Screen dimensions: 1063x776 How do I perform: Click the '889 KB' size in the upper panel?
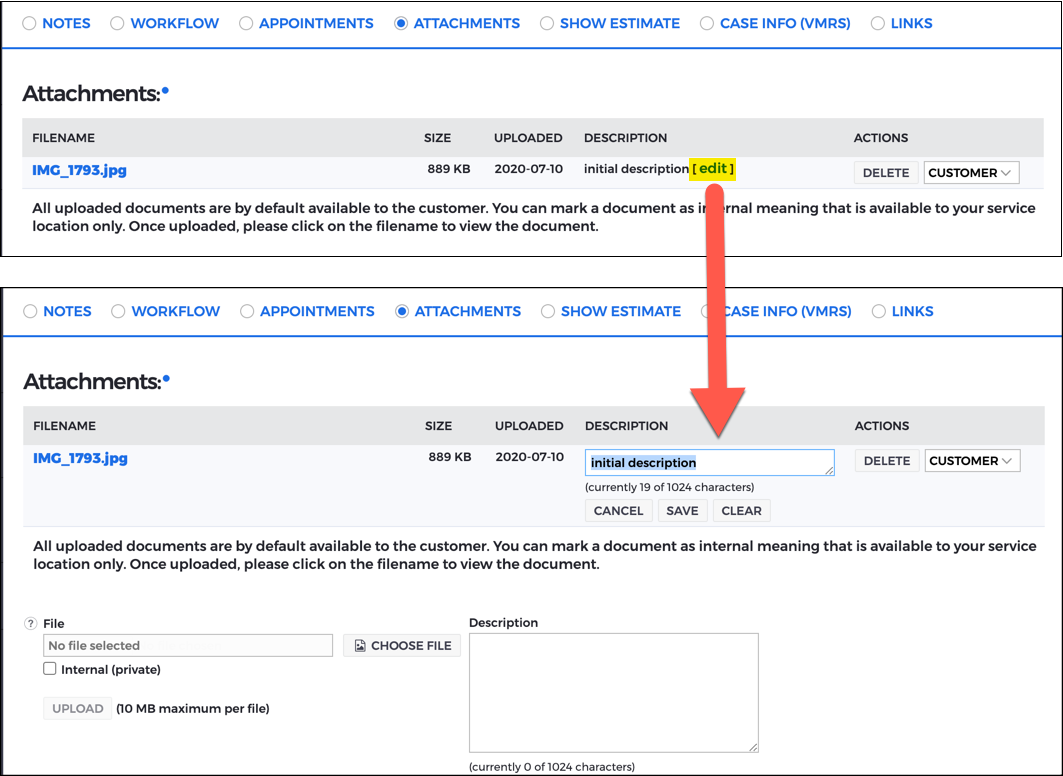449,169
